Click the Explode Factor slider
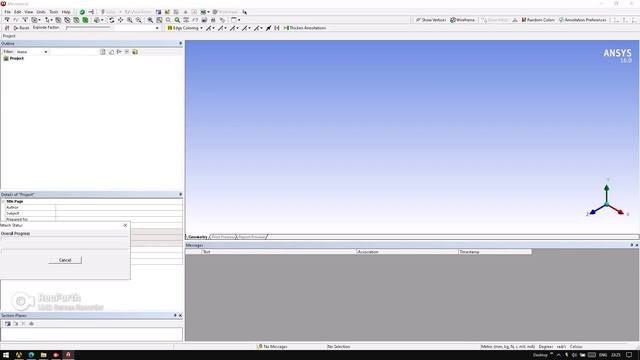Screen dimensions: 640x360 pos(88,28)
